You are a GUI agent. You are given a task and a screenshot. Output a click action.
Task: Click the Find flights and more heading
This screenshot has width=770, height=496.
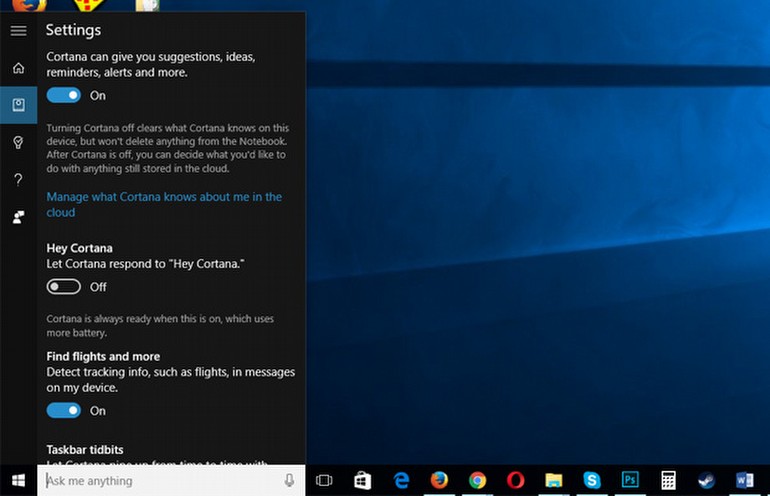(103, 357)
